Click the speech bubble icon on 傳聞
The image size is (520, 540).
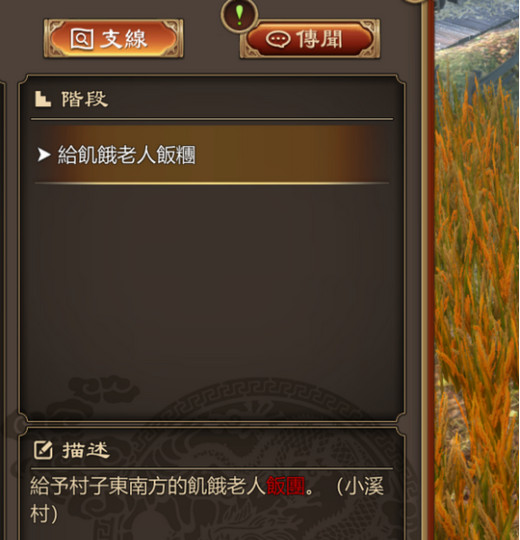pyautogui.click(x=278, y=40)
